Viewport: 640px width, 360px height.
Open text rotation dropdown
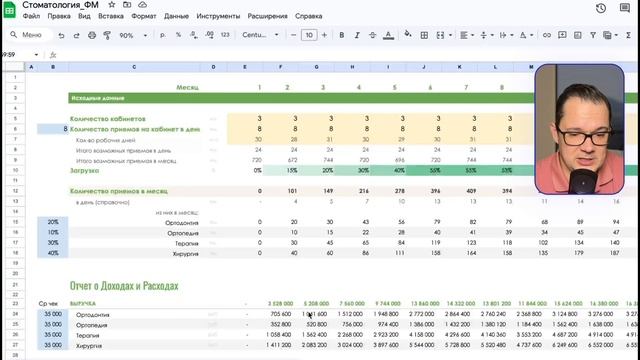pyautogui.click(x=526, y=36)
